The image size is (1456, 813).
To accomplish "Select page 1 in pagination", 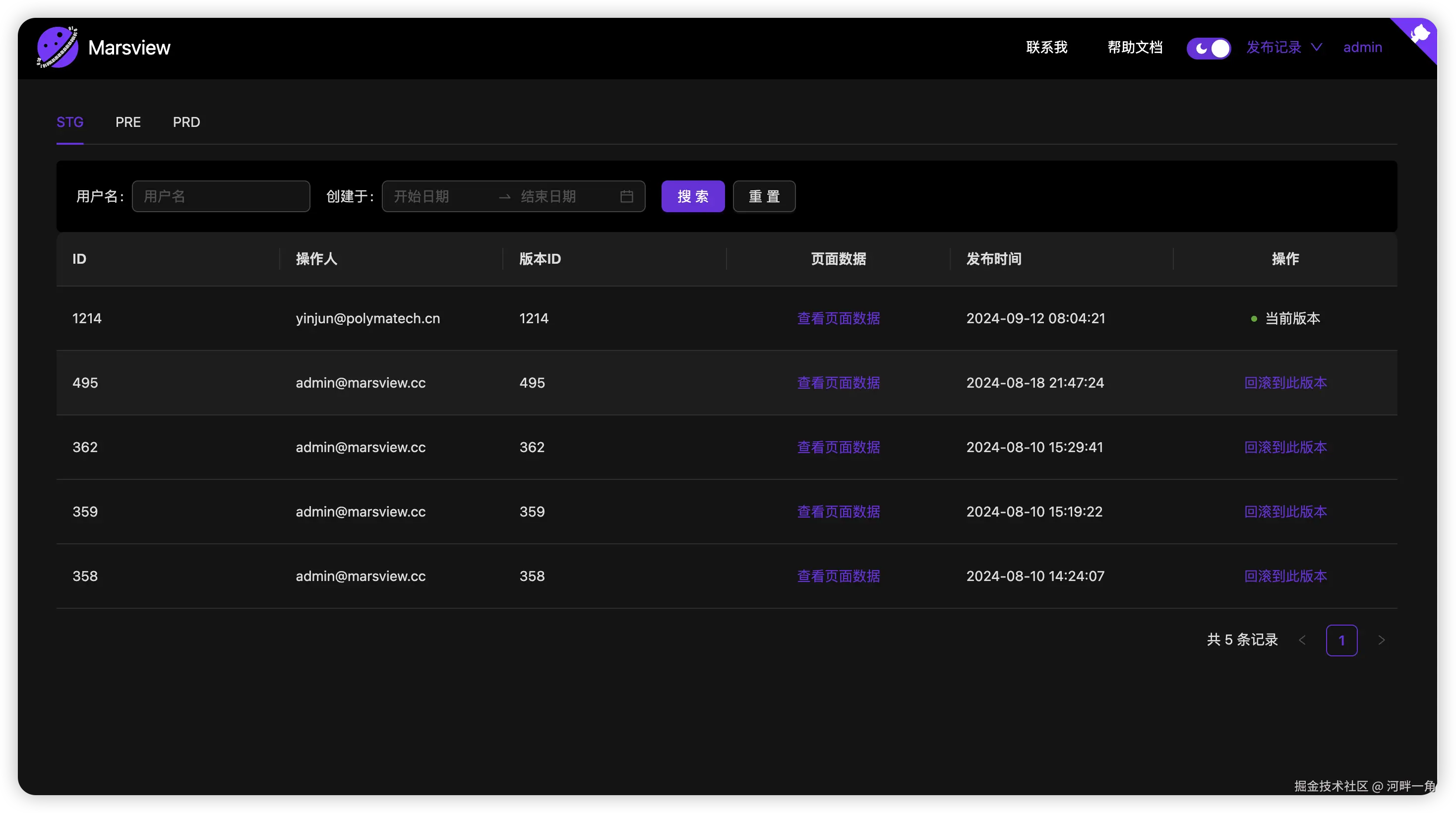I will coord(1341,640).
